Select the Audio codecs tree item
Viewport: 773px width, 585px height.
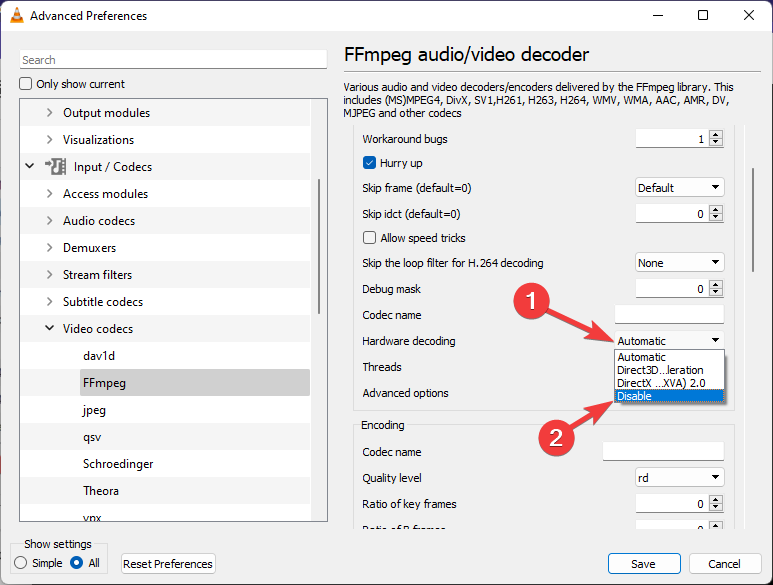[99, 221]
